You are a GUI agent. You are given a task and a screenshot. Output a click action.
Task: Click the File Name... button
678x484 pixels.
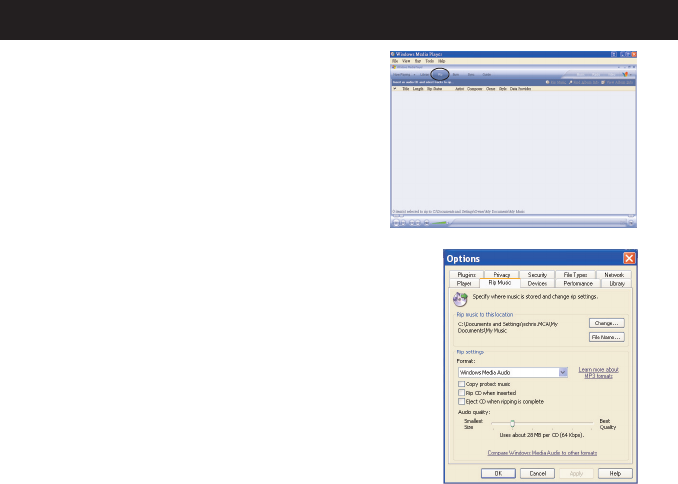(607, 337)
